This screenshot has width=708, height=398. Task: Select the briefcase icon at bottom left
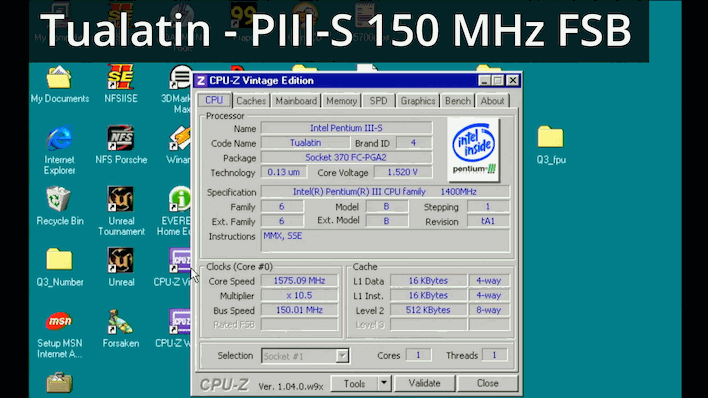click(59, 383)
